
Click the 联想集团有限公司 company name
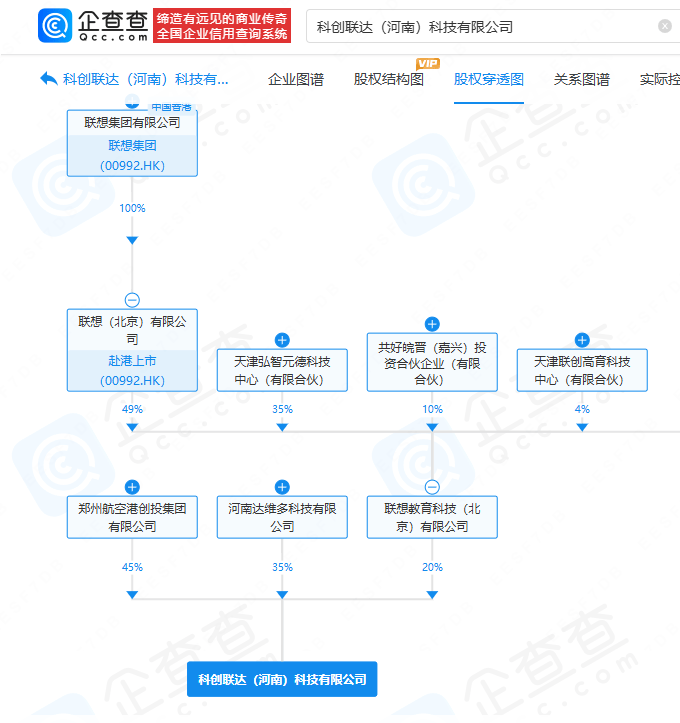(132, 123)
